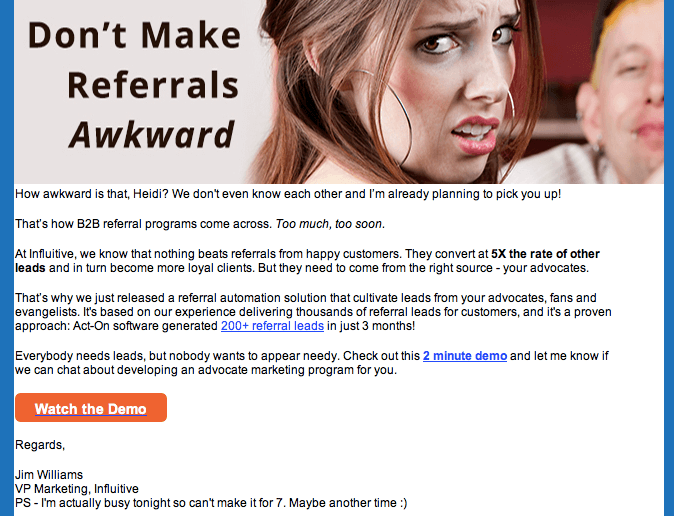This screenshot has width=674, height=516.
Task: Click the PS note about being busy tonight
Action: point(211,503)
